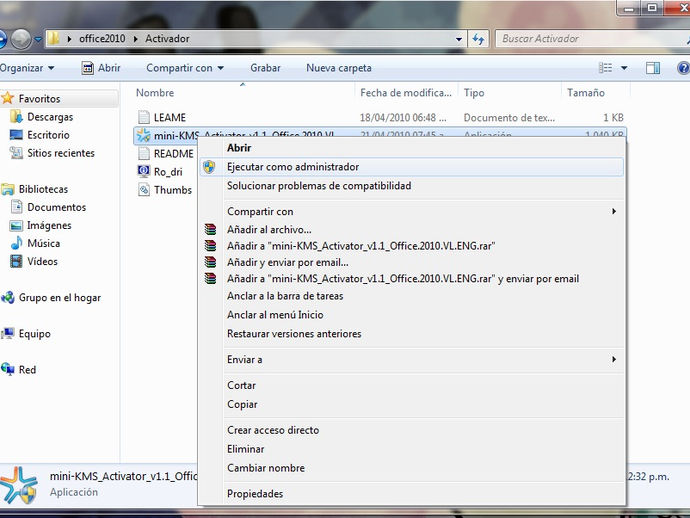Choose Copiar in the context menu

point(411,404)
